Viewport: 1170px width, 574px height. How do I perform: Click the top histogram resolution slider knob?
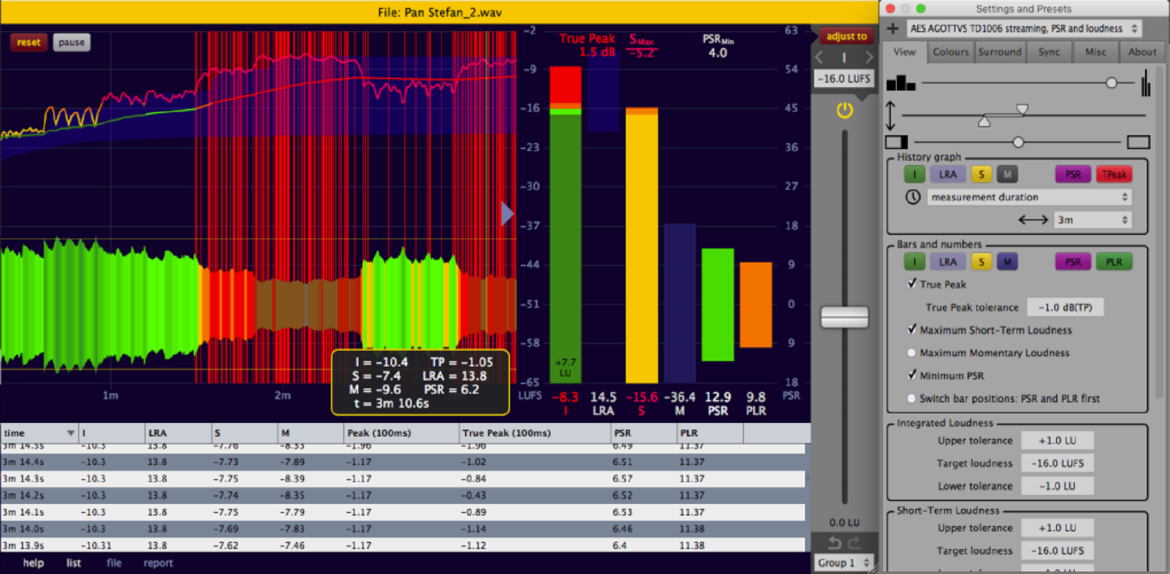pos(1111,83)
